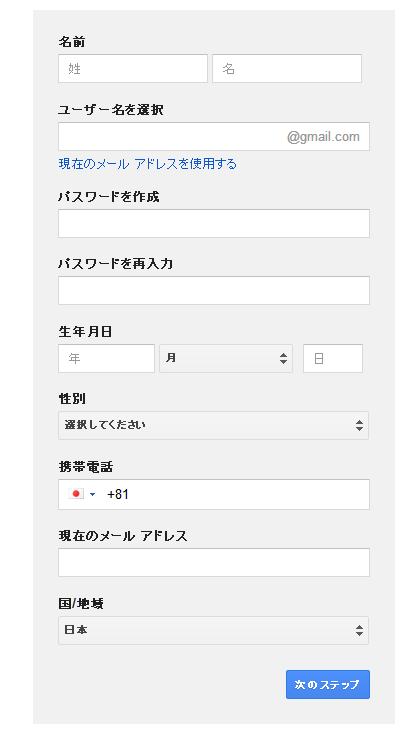Click up-down arrows on gender selector
The image size is (415, 737).
coord(360,425)
